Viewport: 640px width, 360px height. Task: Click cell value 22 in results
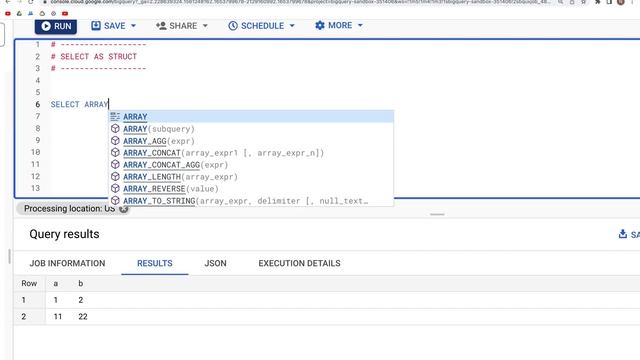click(x=83, y=316)
